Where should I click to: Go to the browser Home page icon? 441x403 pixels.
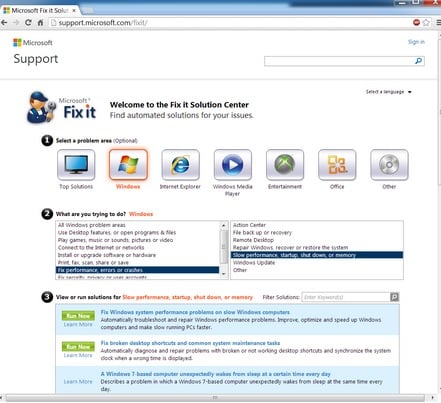pyautogui.click(x=40, y=23)
